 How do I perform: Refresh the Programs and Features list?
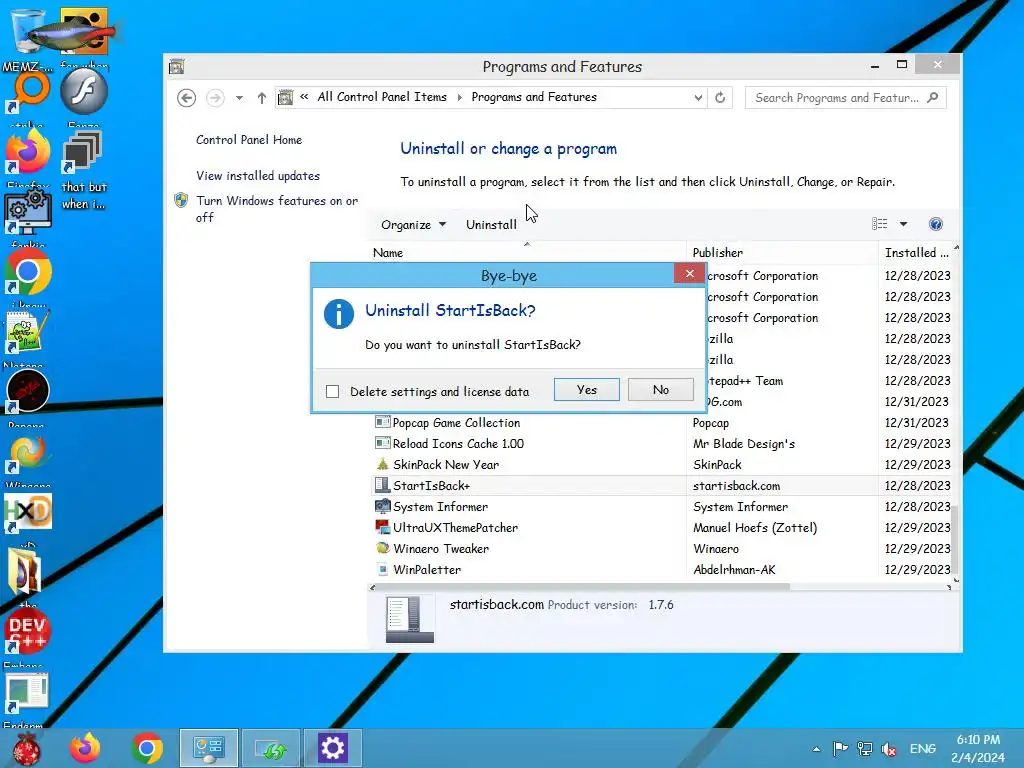click(x=720, y=98)
